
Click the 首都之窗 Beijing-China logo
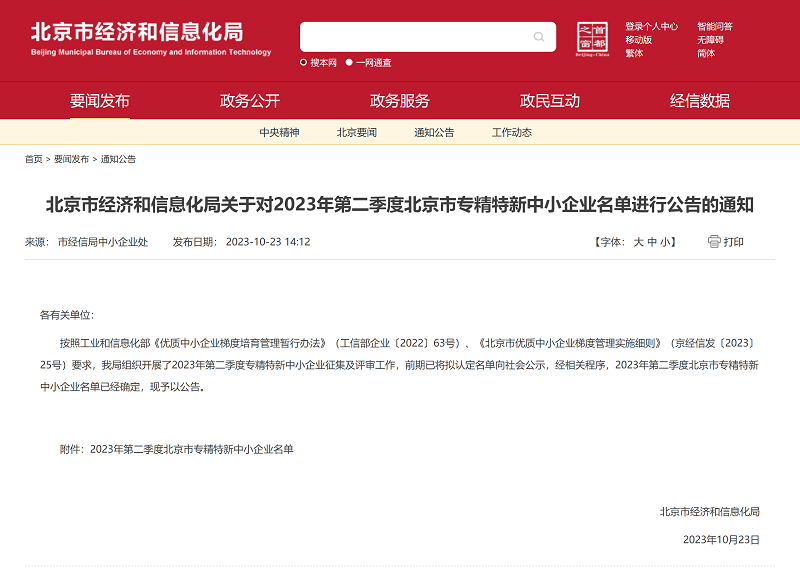(592, 39)
